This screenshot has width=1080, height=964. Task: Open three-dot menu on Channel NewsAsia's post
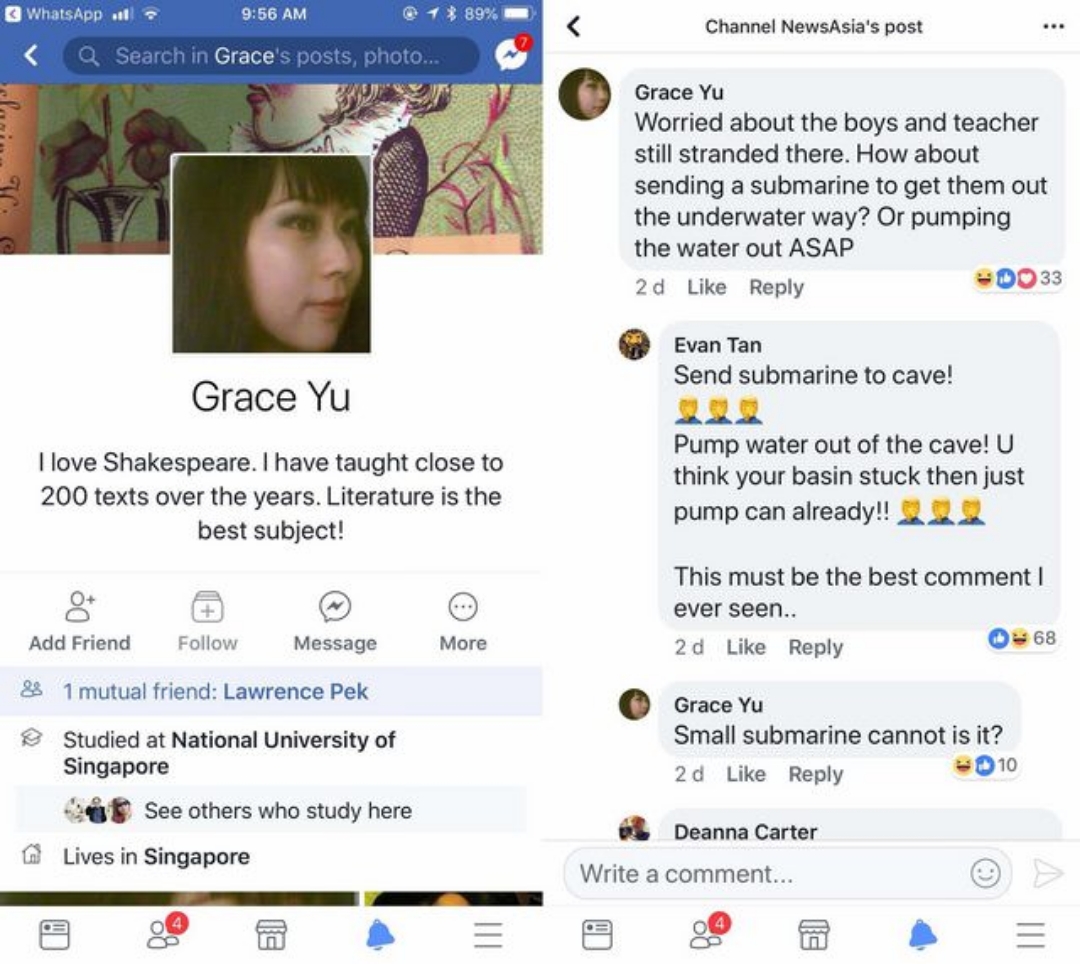tap(1053, 26)
